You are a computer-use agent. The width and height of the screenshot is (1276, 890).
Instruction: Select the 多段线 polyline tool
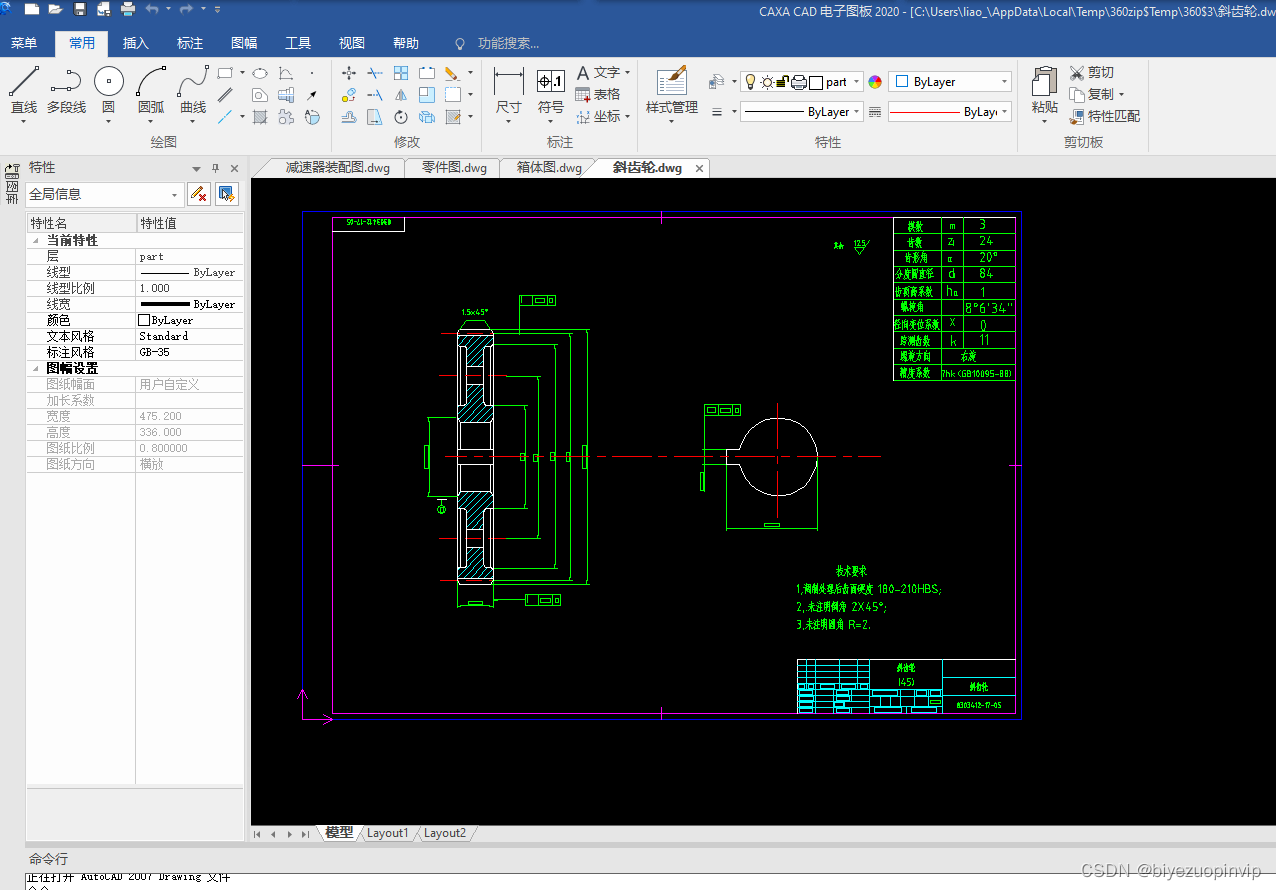click(66, 90)
